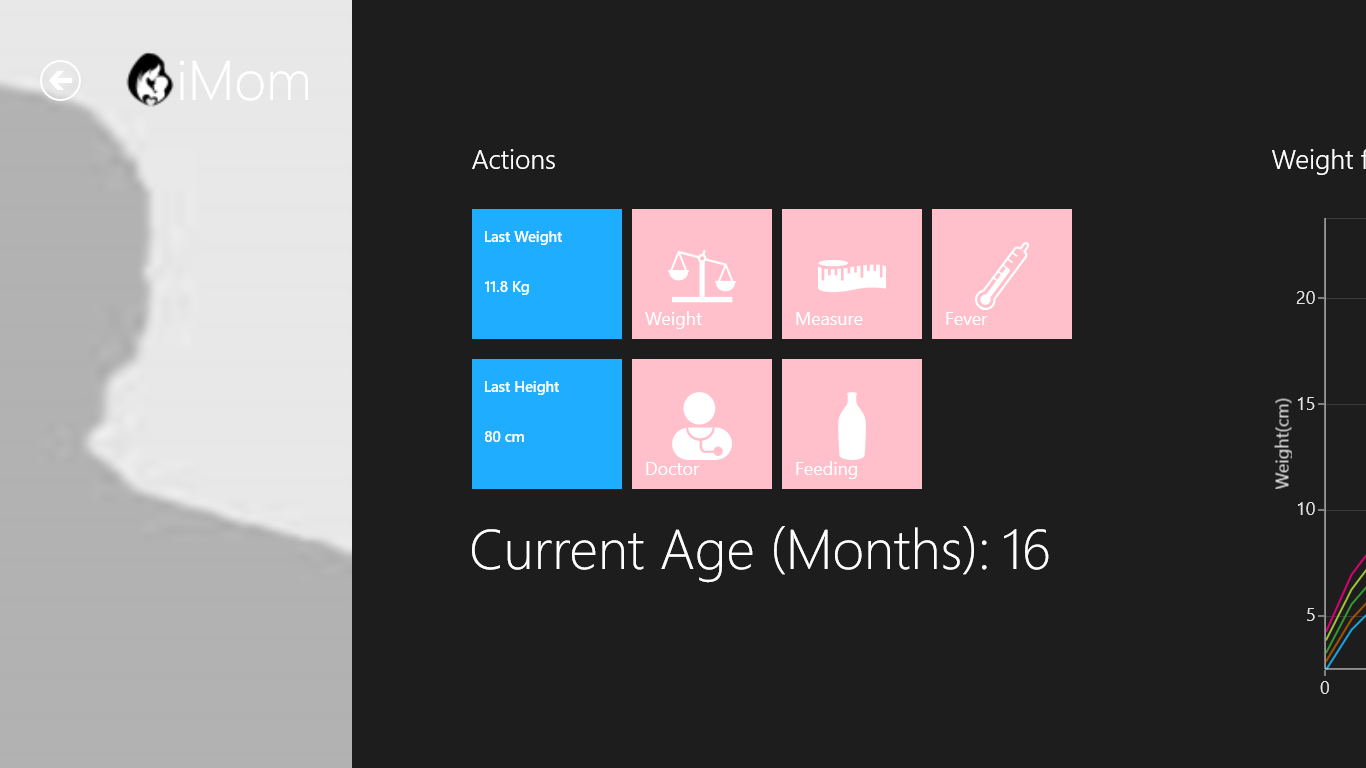Click the Current Age (Months) text
1366x768 pixels.
pyautogui.click(x=759, y=550)
